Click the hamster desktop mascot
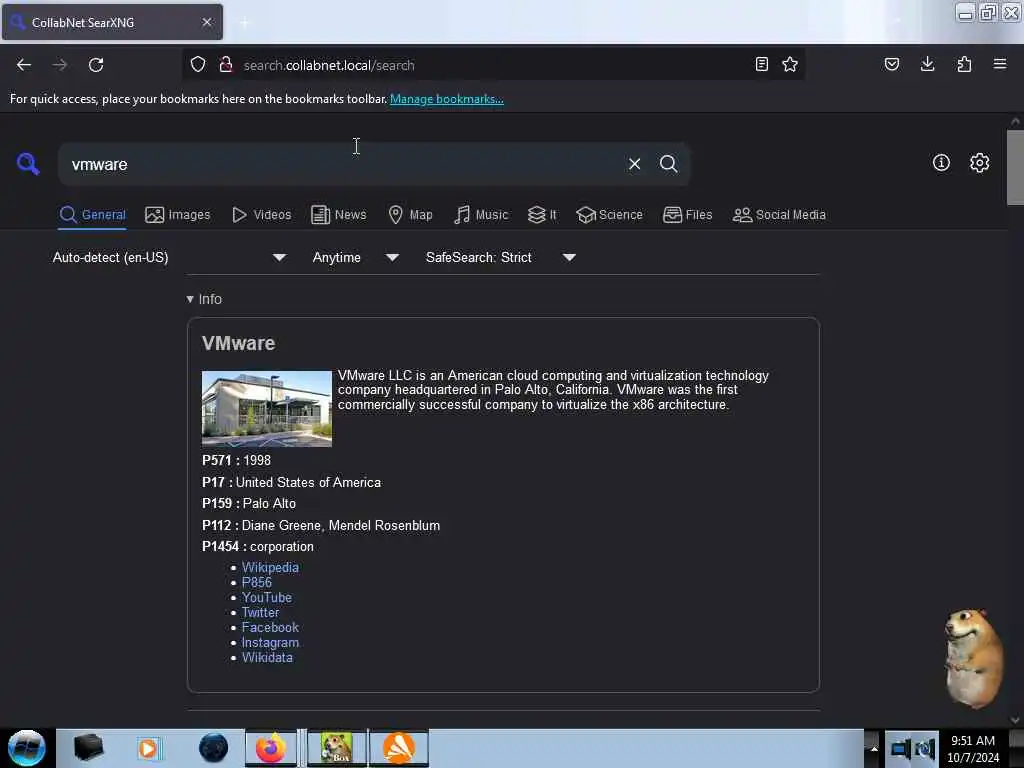 [972, 658]
